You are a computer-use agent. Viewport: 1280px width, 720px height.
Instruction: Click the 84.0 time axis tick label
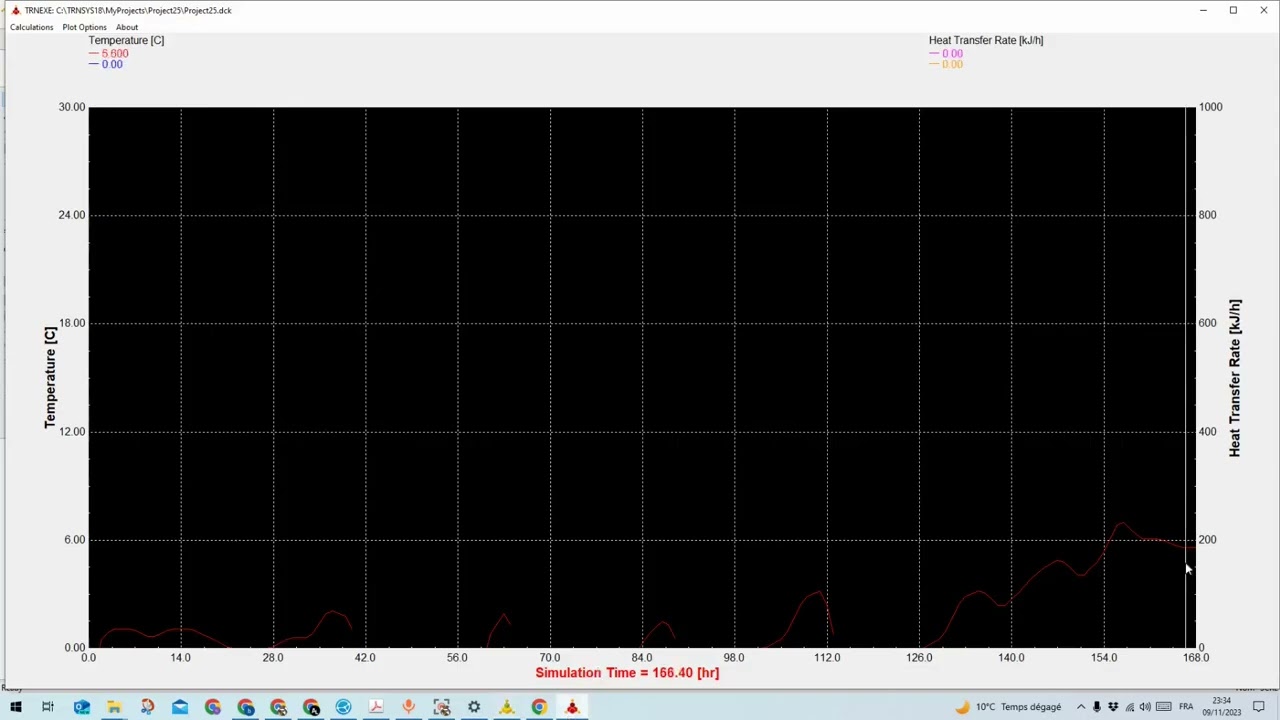[642, 657]
